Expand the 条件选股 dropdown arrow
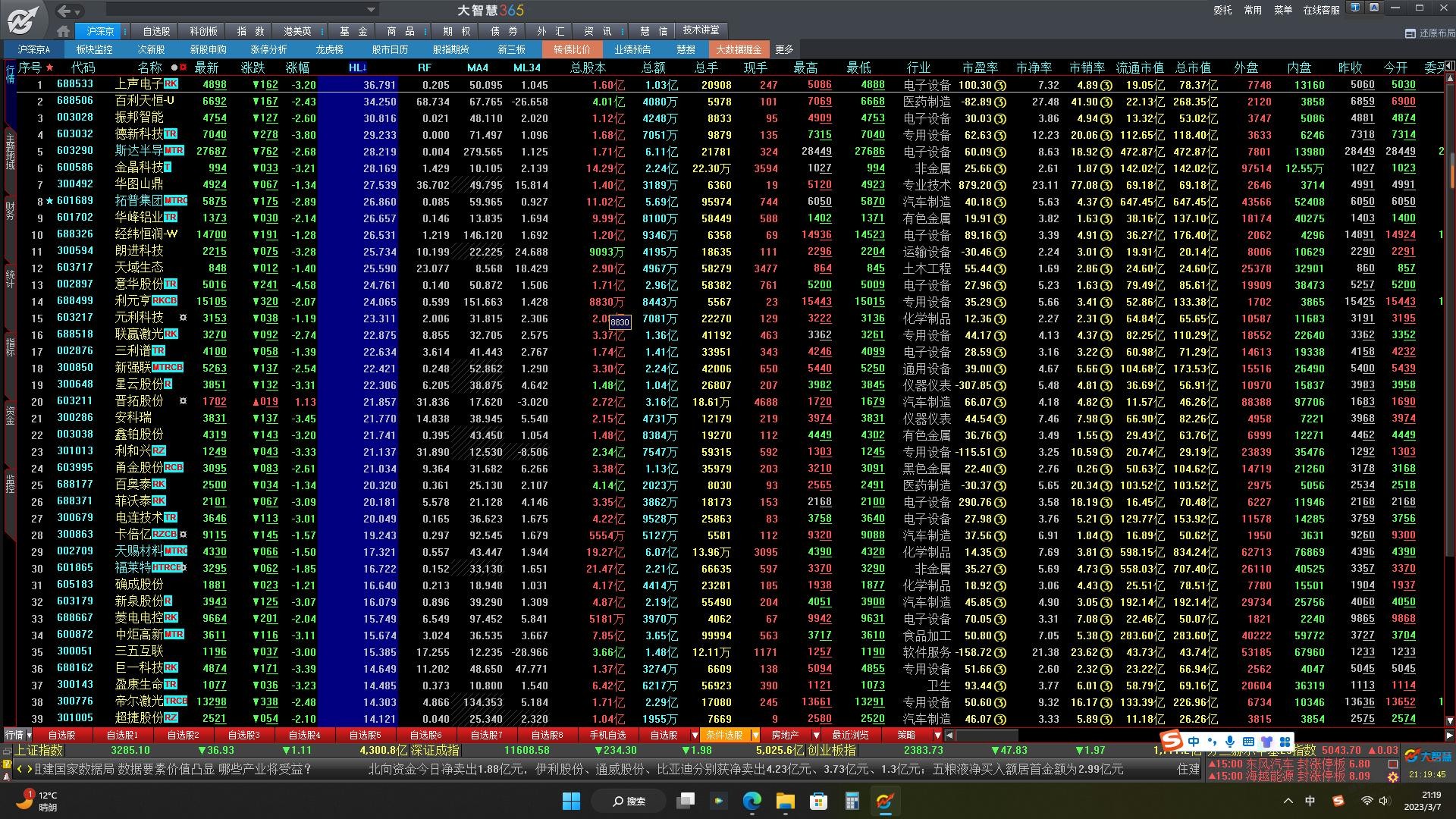Image resolution: width=1456 pixels, height=819 pixels. [x=755, y=735]
